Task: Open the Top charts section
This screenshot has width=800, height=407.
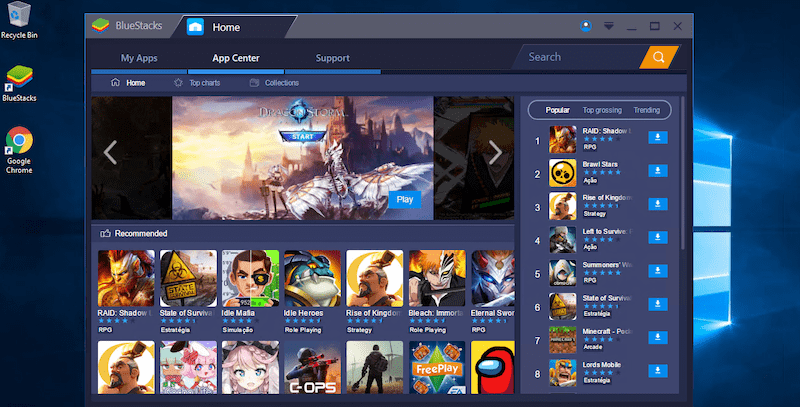Action: pyautogui.click(x=197, y=83)
